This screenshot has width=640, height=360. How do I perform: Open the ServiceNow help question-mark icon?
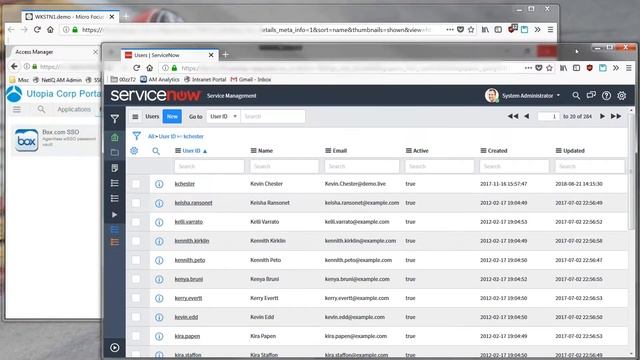pos(607,96)
